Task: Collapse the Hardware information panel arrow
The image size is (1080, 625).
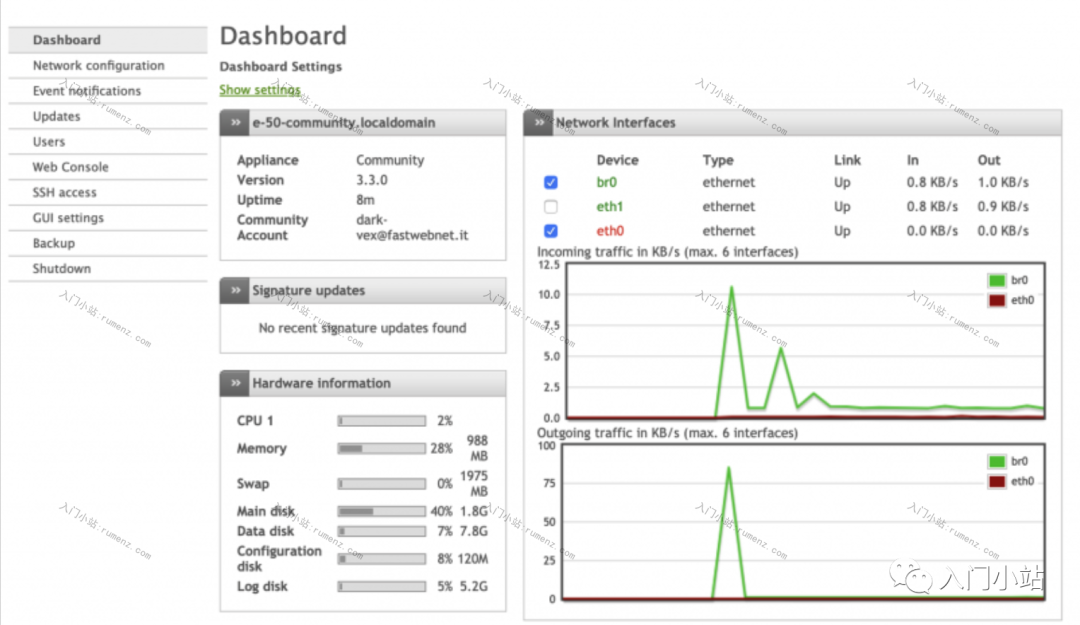Action: point(235,383)
